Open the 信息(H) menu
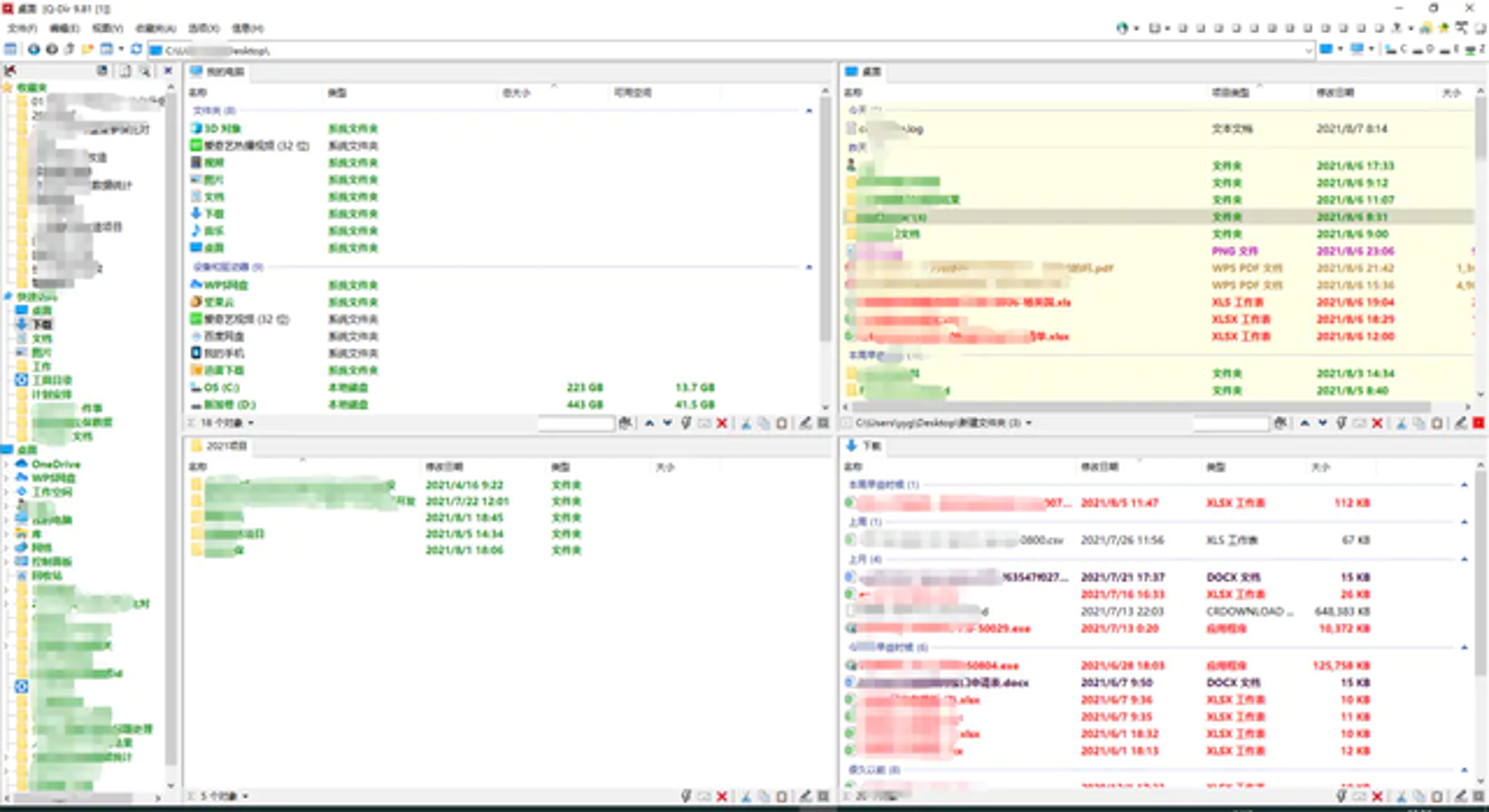This screenshot has width=1489, height=812. coord(248,28)
